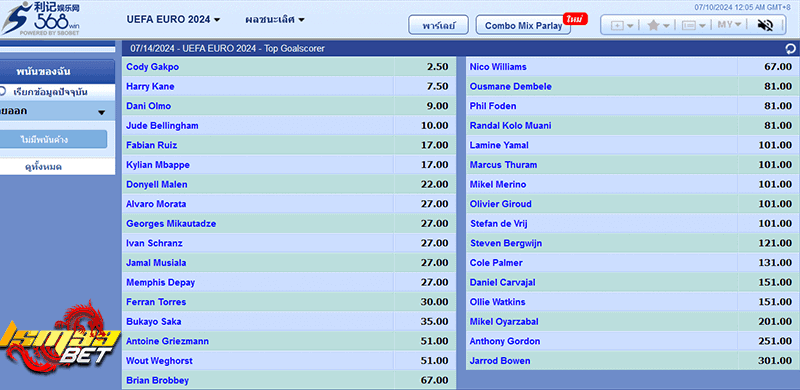Select the 17.00 odds for Kylian Mbappe

click(435, 165)
